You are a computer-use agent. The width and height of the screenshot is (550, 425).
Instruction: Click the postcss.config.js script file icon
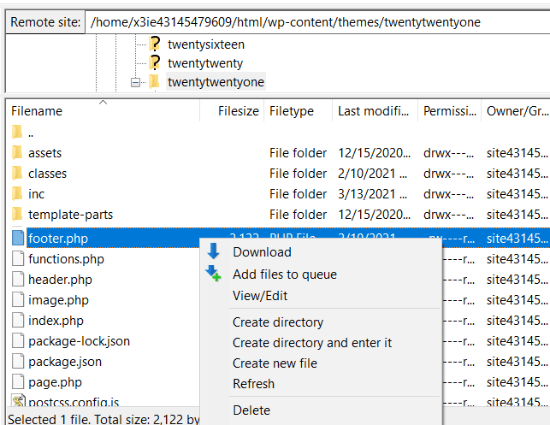tap(18, 400)
